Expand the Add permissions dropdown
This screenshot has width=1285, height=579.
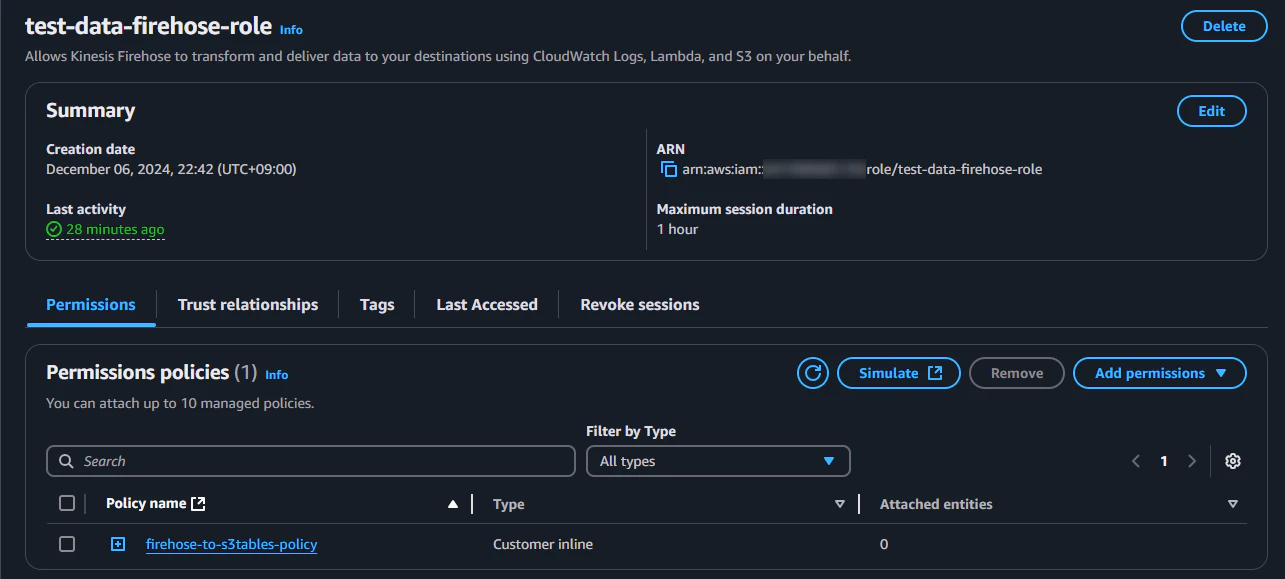coord(1160,373)
